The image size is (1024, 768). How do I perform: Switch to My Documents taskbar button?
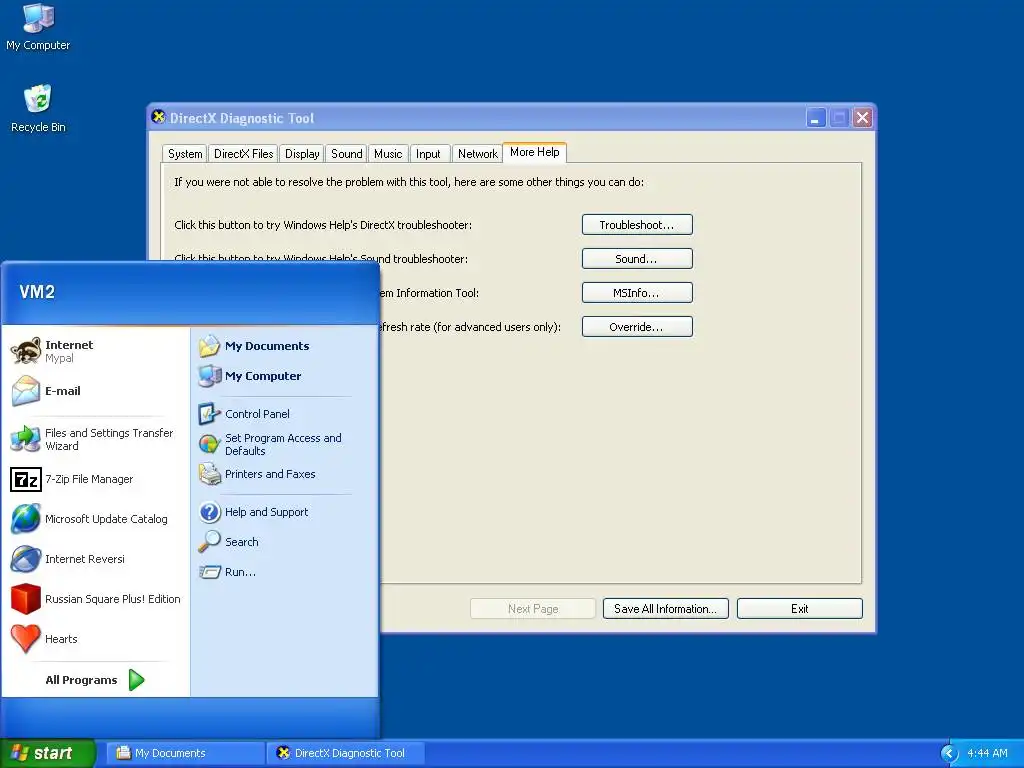pos(185,753)
